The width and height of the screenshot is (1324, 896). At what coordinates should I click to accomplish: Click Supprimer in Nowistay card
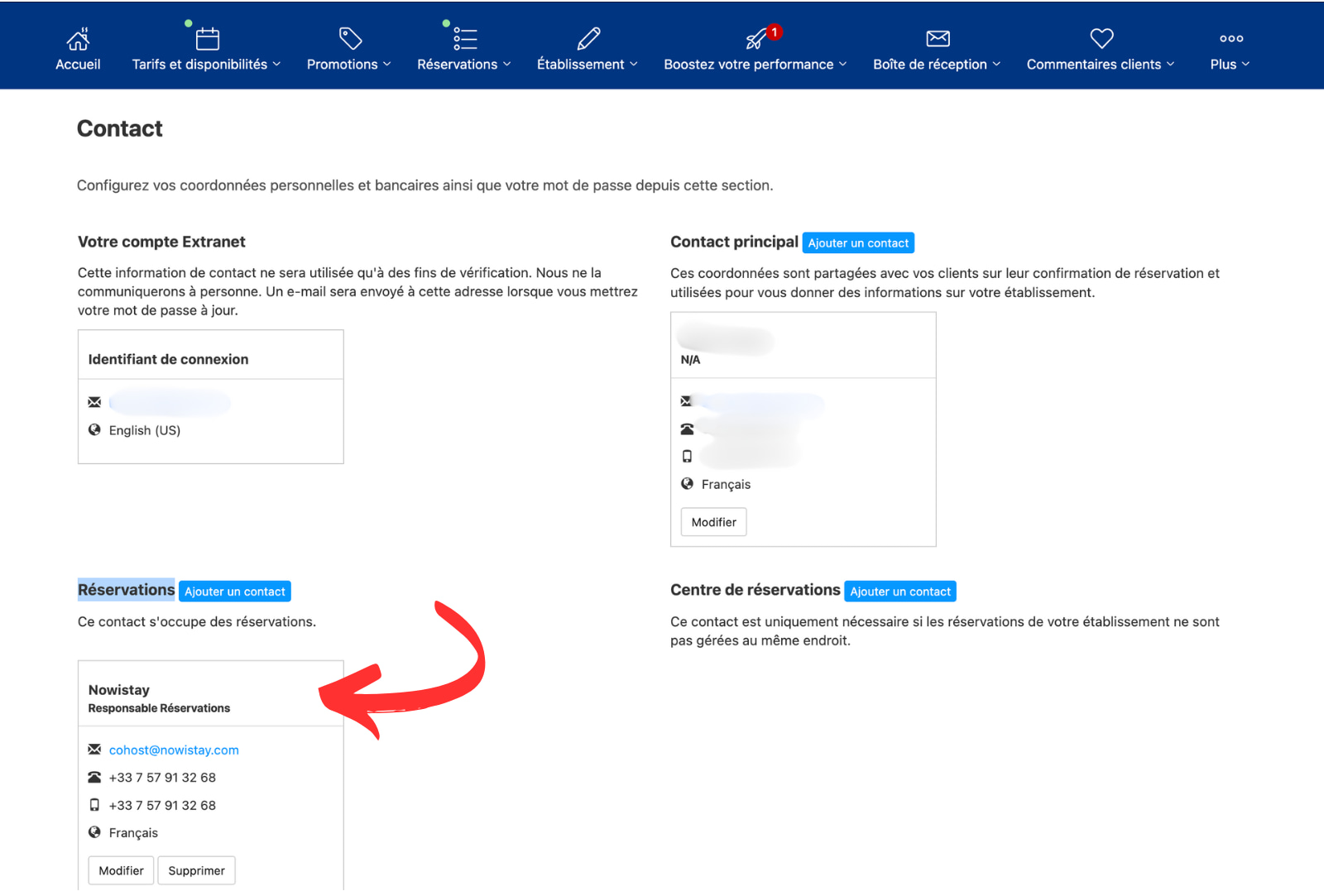pyautogui.click(x=196, y=870)
